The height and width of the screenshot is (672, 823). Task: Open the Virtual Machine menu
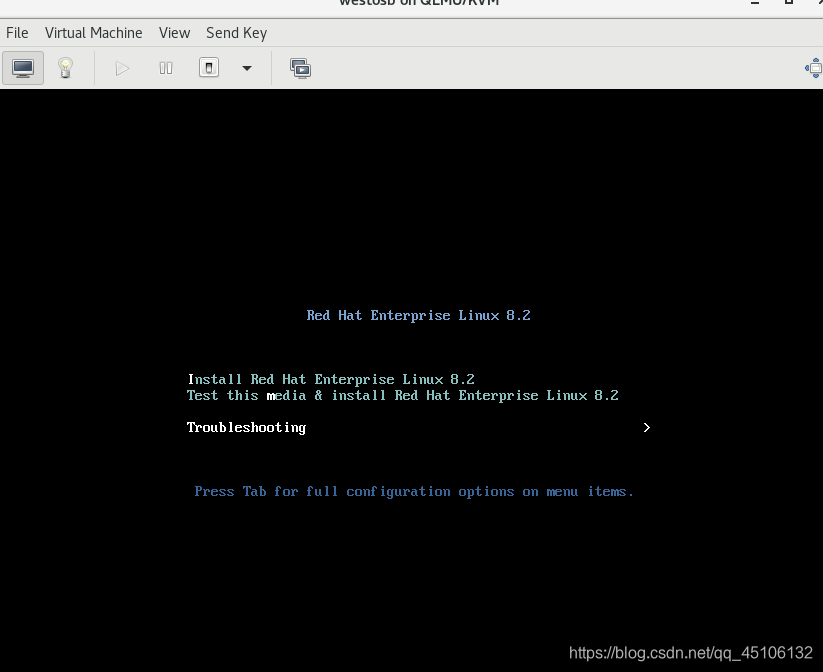coord(93,33)
